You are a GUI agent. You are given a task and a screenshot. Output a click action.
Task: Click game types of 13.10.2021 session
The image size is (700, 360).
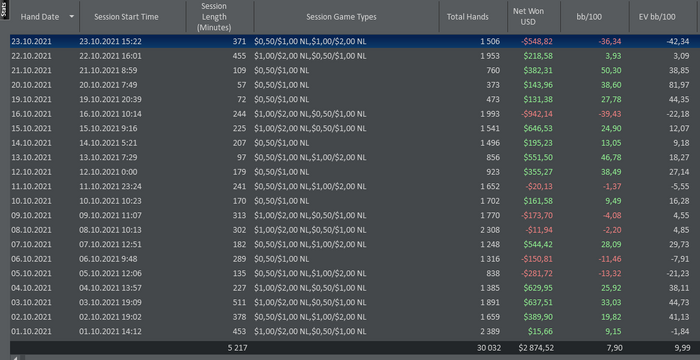tap(310, 158)
